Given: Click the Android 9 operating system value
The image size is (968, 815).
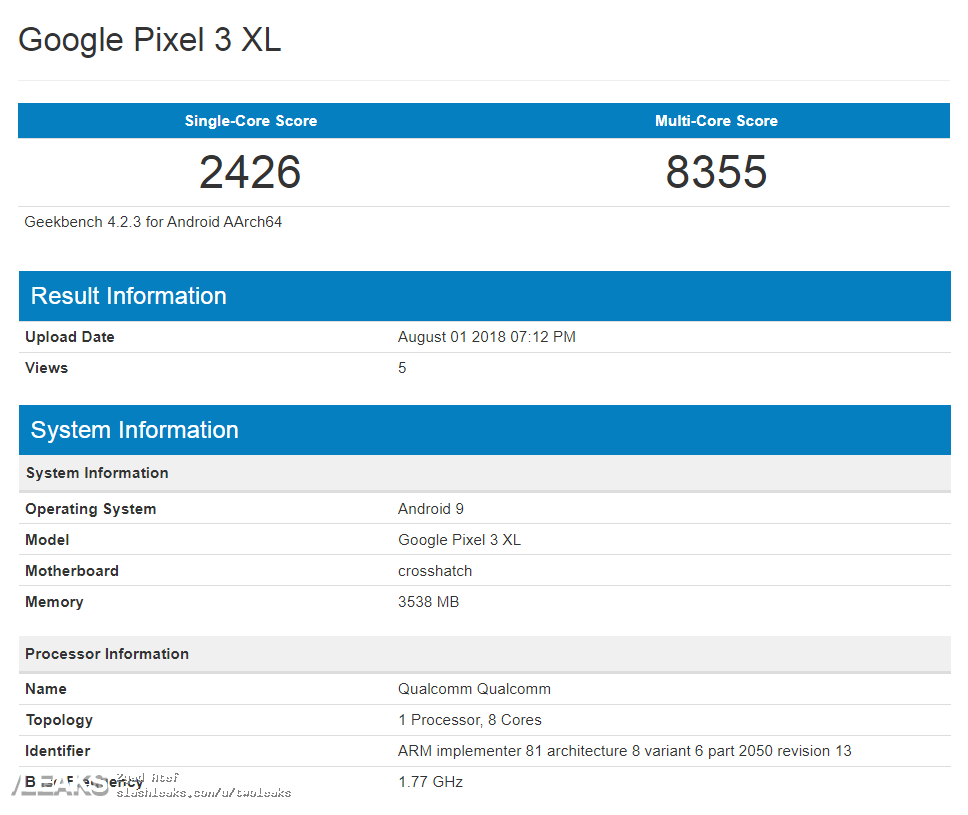Looking at the screenshot, I should tap(430, 509).
